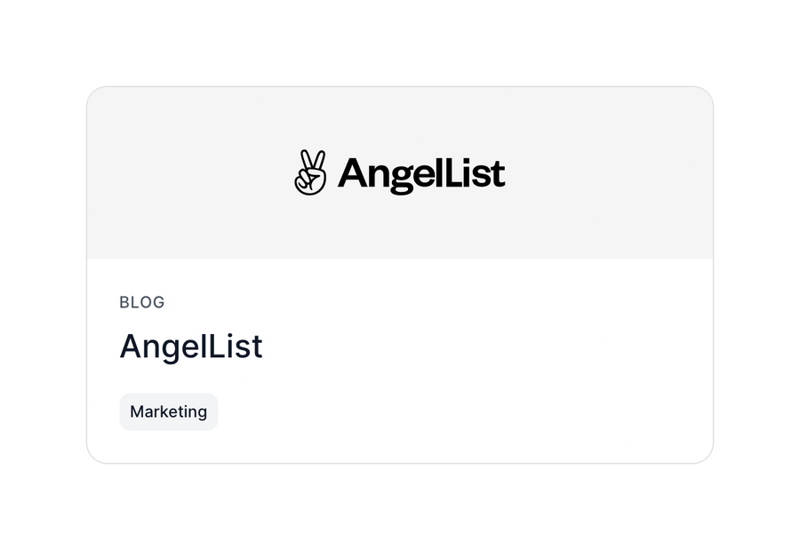Click the bold AngelList wordmark in banner

coord(421,174)
